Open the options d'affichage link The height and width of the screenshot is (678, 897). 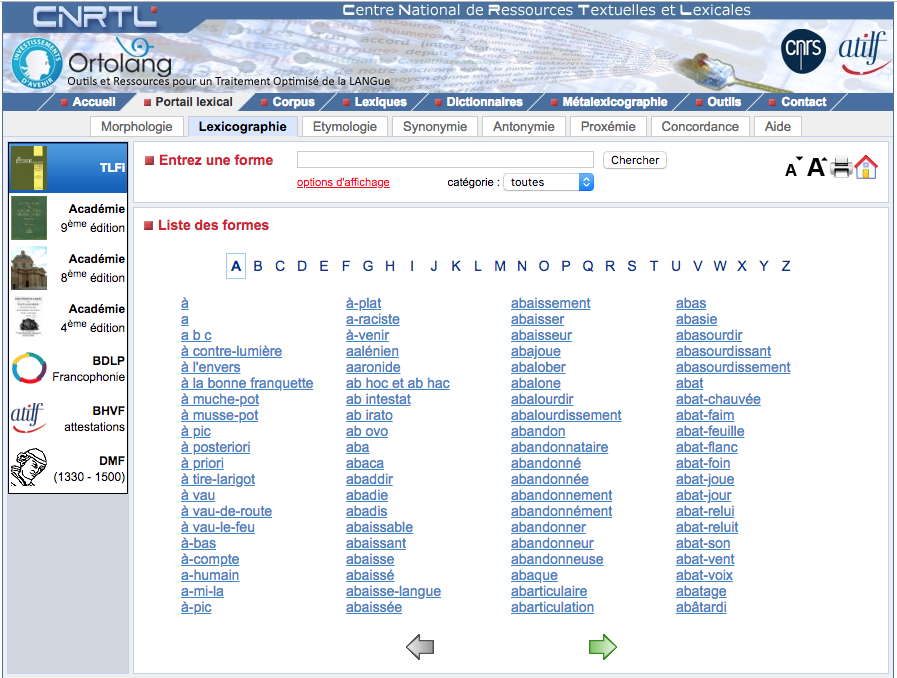343,182
